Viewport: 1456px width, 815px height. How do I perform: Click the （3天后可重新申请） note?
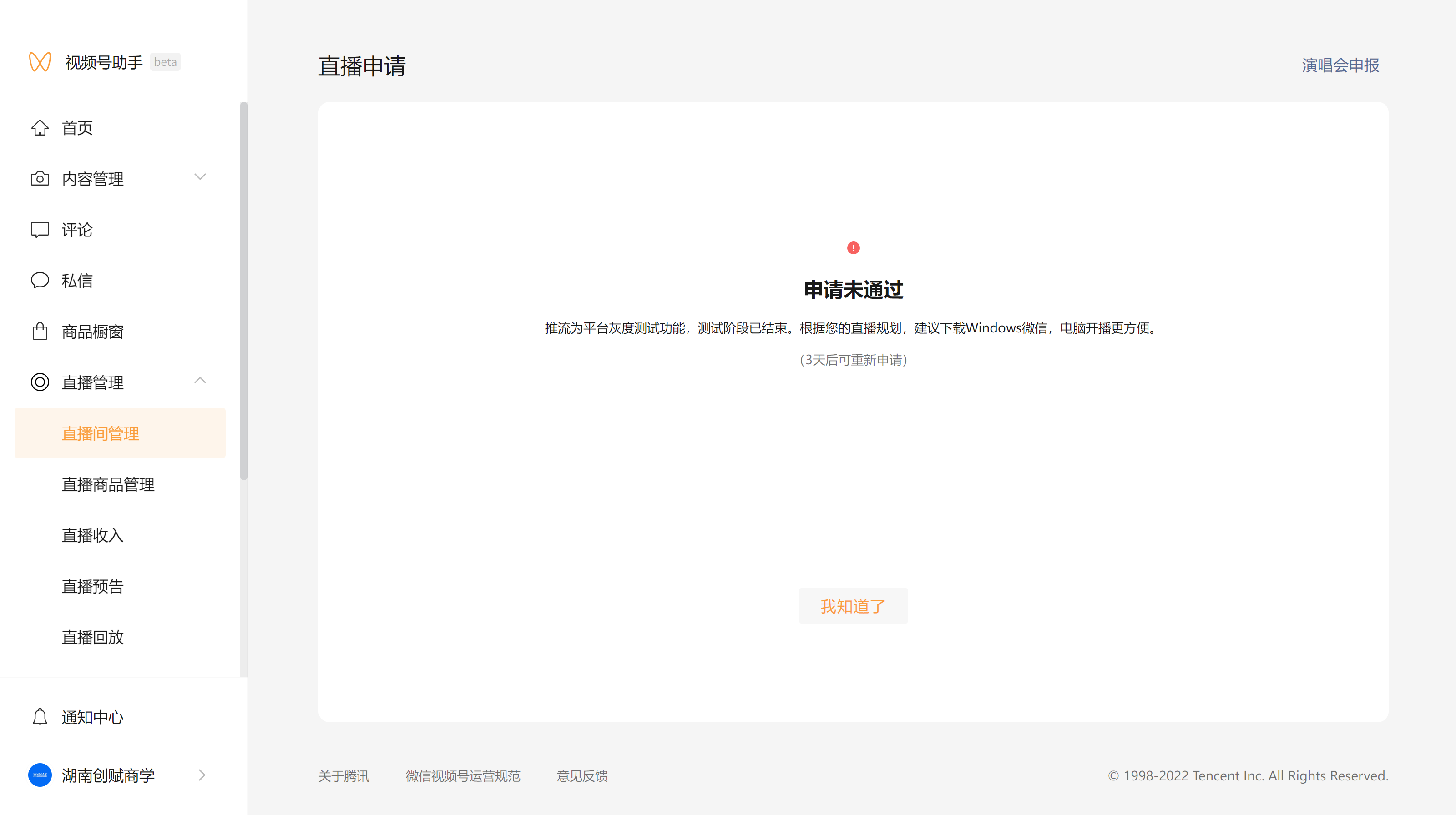point(854,360)
